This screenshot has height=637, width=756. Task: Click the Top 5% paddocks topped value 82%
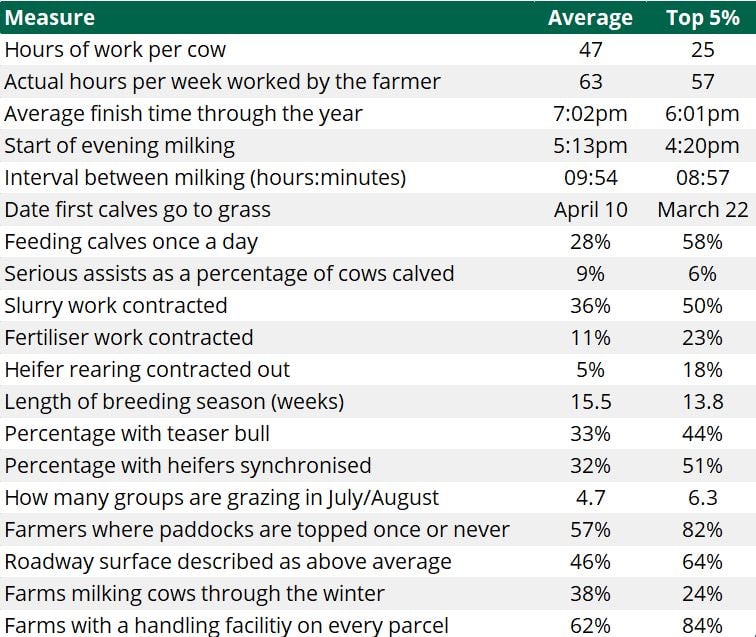702,529
